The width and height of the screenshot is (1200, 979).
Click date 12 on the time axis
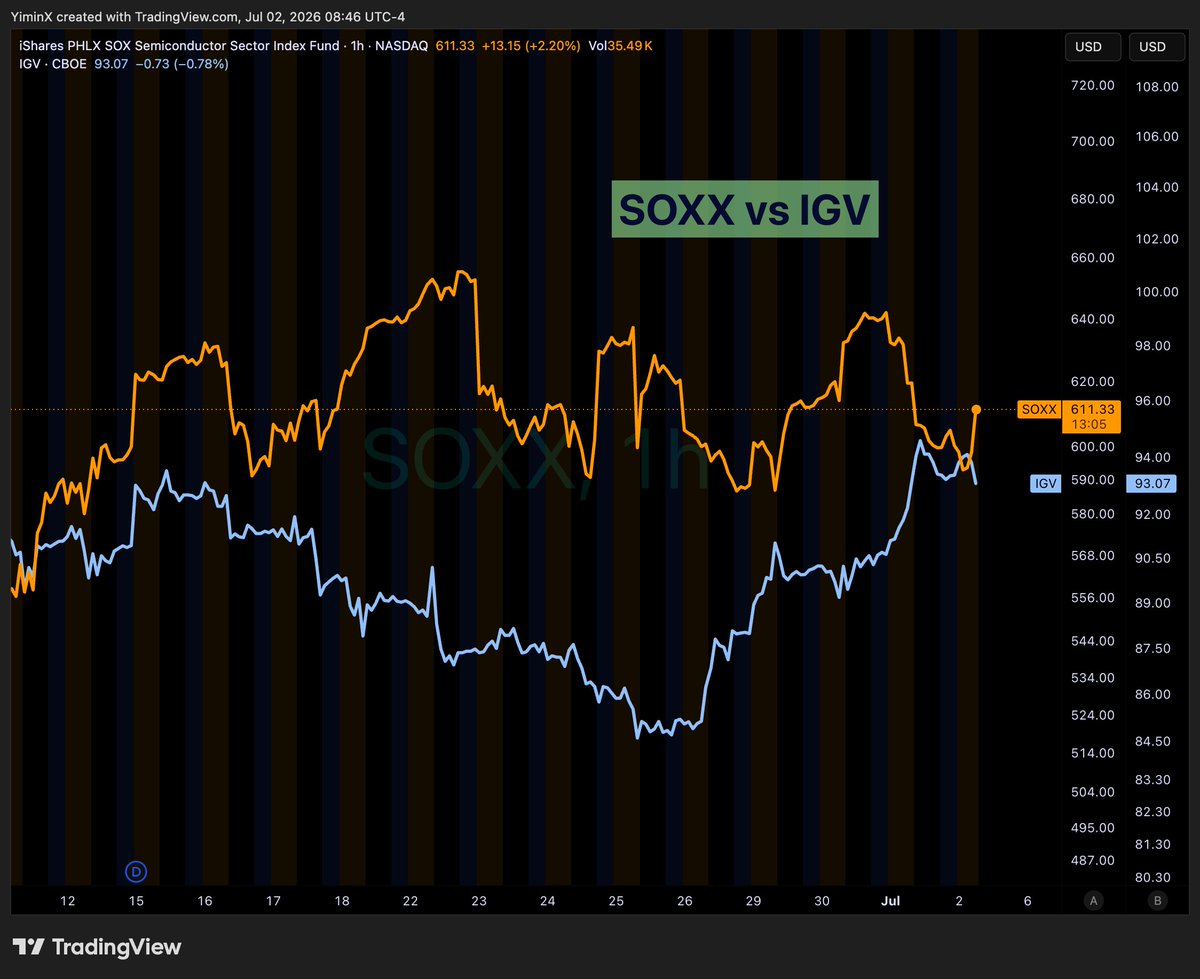(68, 901)
